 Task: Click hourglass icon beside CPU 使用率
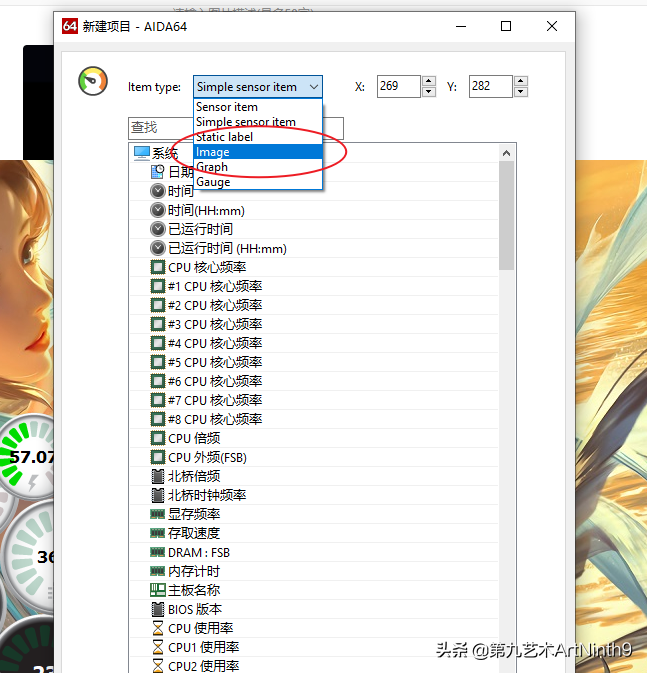(158, 628)
